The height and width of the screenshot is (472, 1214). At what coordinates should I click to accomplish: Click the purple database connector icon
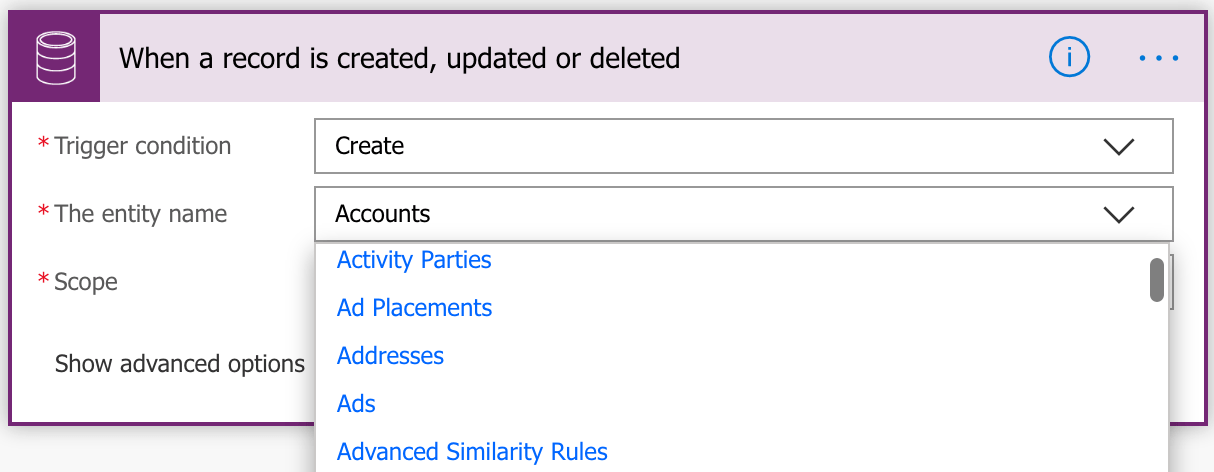(55, 58)
